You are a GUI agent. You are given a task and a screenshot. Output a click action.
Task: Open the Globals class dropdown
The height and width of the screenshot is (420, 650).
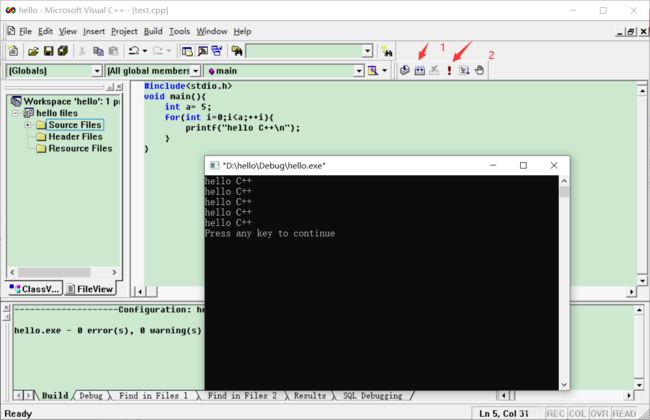coord(97,71)
